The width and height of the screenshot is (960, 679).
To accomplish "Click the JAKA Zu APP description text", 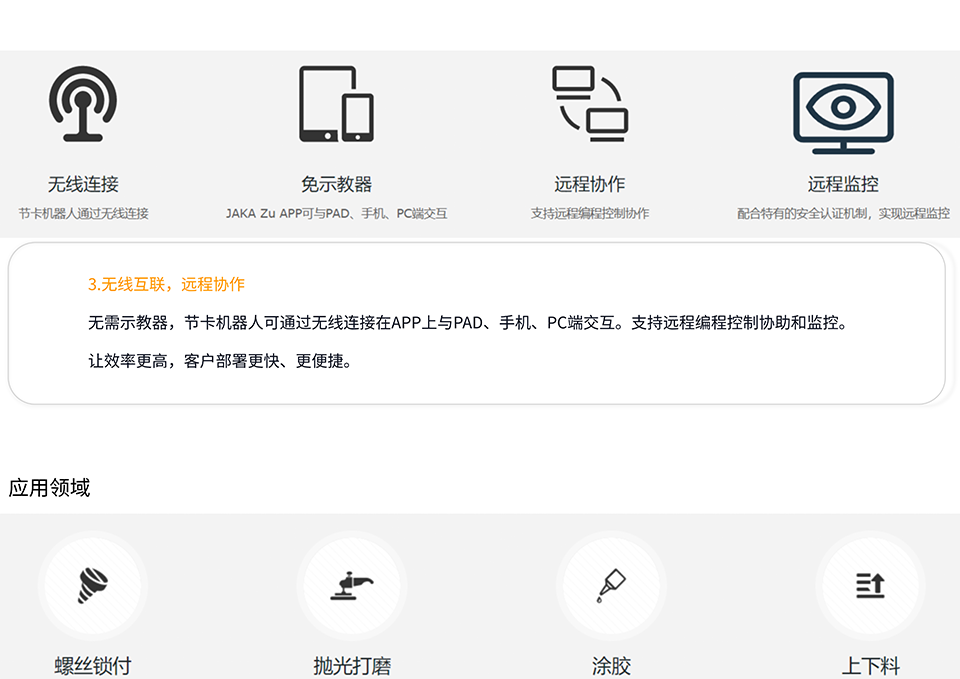I will tap(336, 213).
